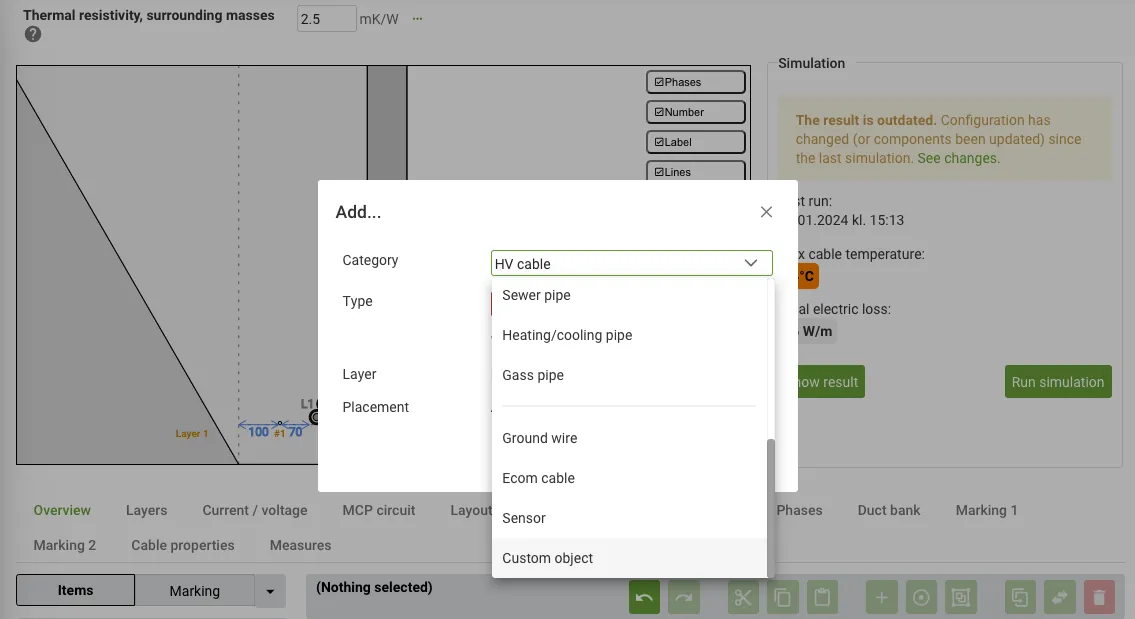Switch to the Layers tab
Viewport: 1135px width, 619px height.
146,510
